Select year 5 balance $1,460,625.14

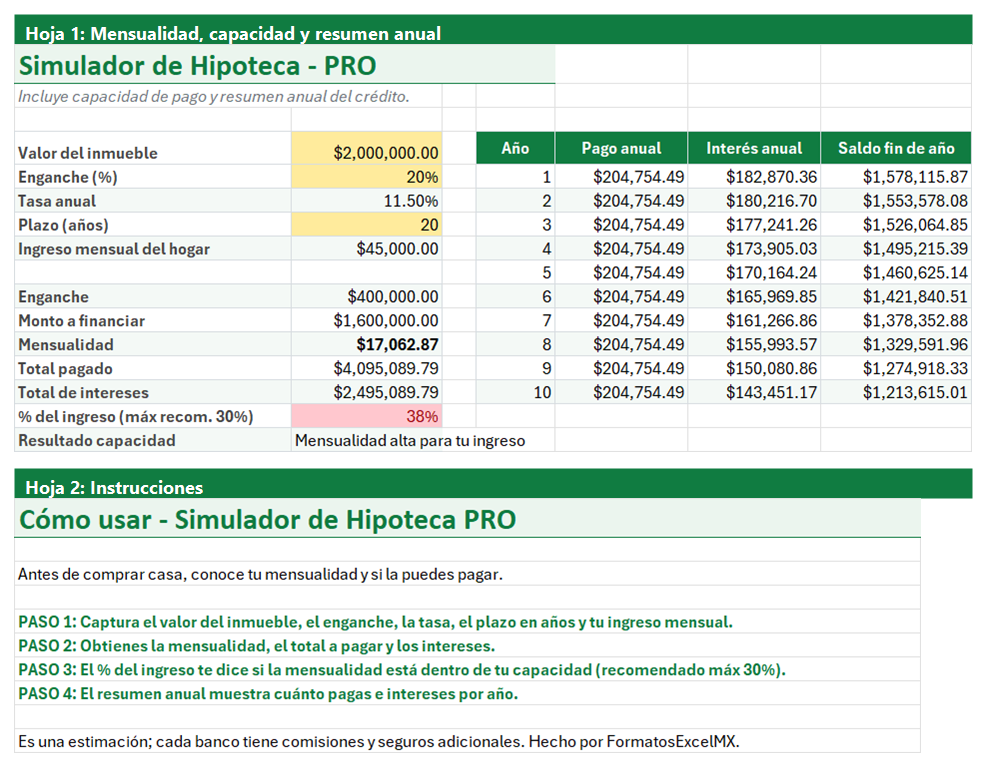coord(896,273)
